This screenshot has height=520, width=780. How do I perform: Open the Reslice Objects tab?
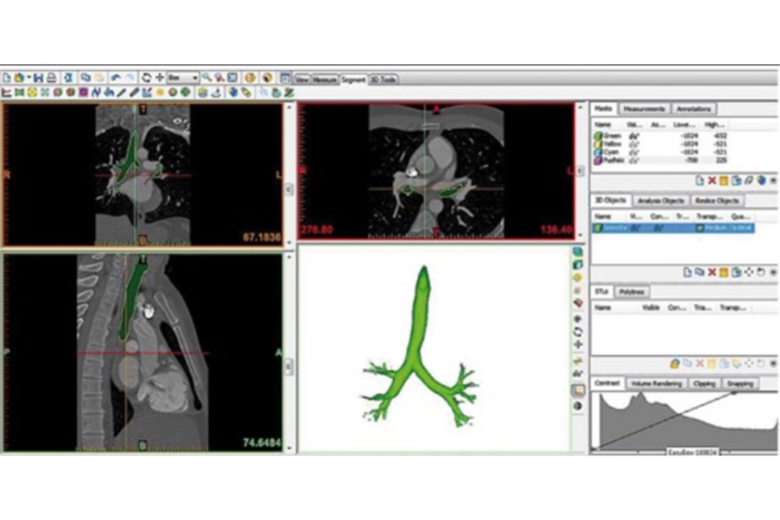[717, 201]
